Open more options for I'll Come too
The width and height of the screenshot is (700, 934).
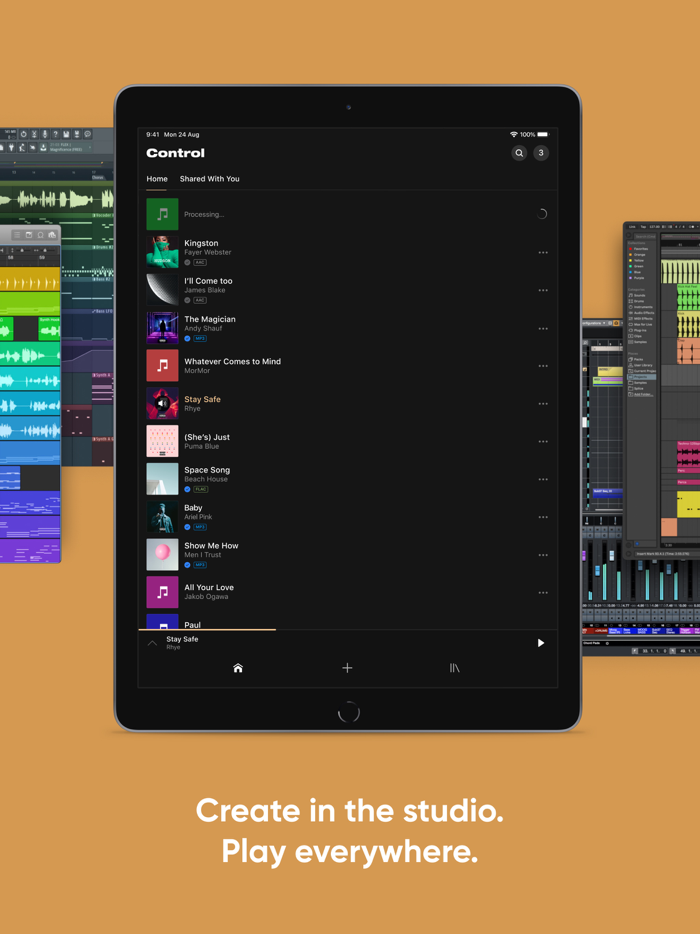point(543,291)
